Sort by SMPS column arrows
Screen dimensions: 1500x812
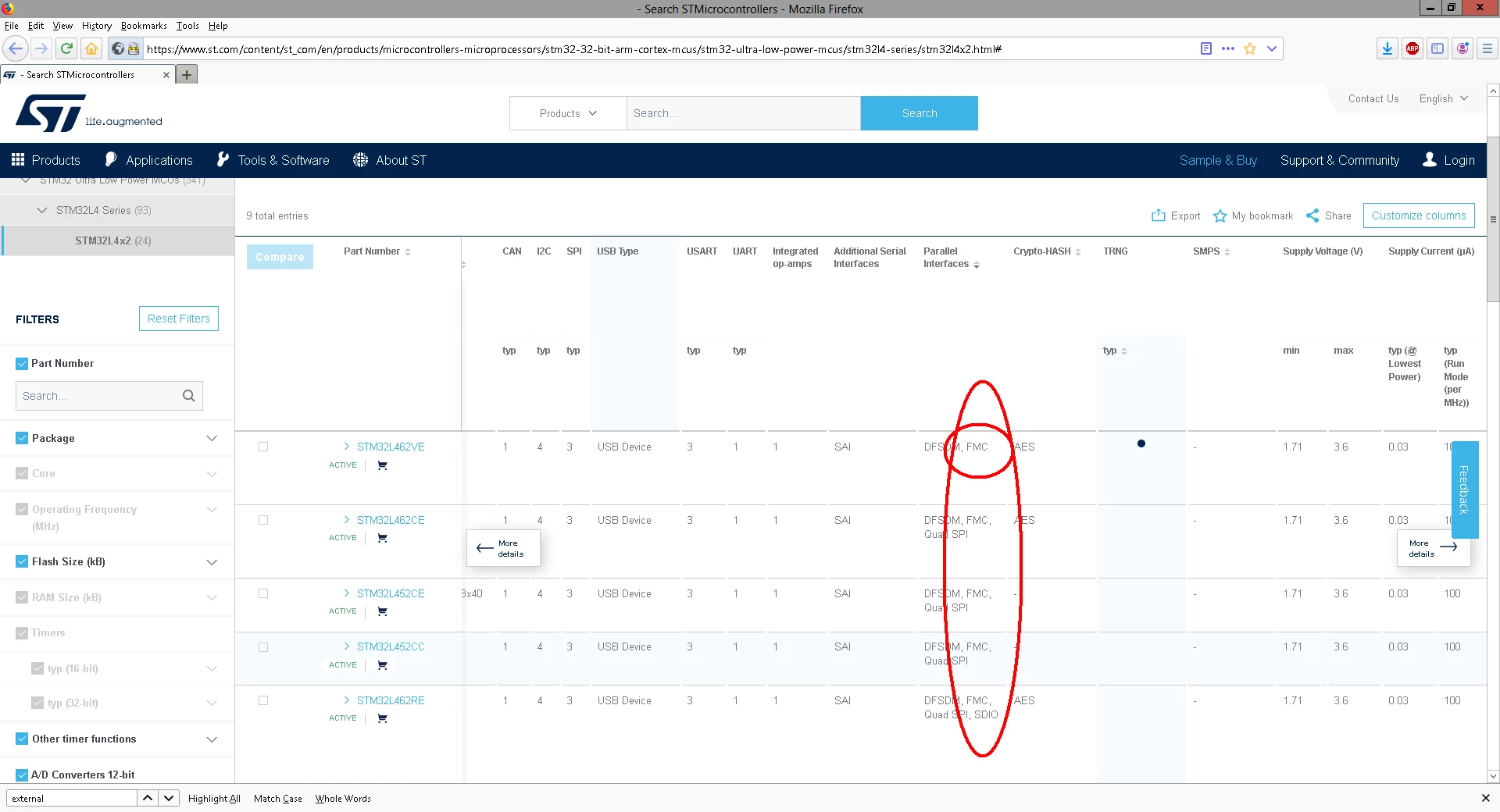1227,251
